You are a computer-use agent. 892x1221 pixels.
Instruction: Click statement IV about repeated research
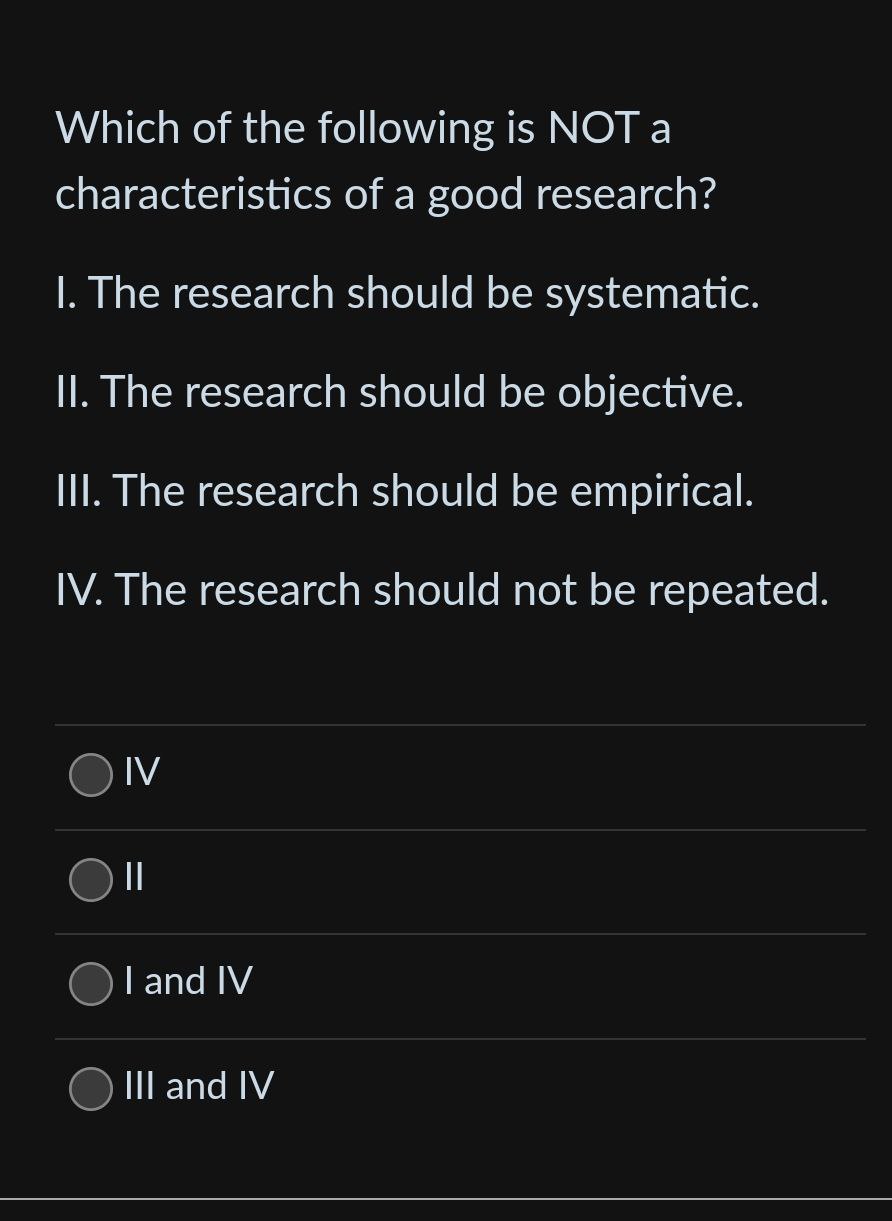tap(442, 590)
